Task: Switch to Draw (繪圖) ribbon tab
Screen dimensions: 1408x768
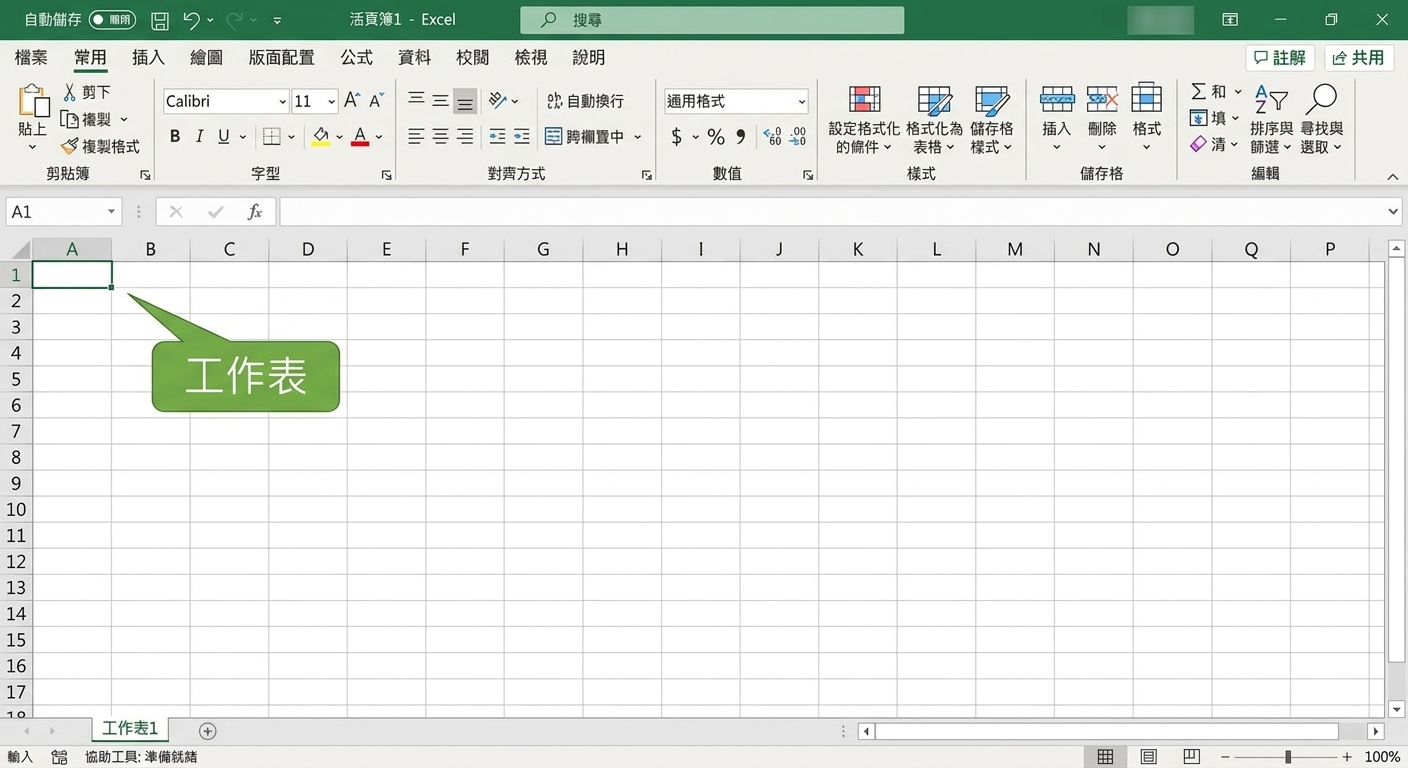Action: 206,58
